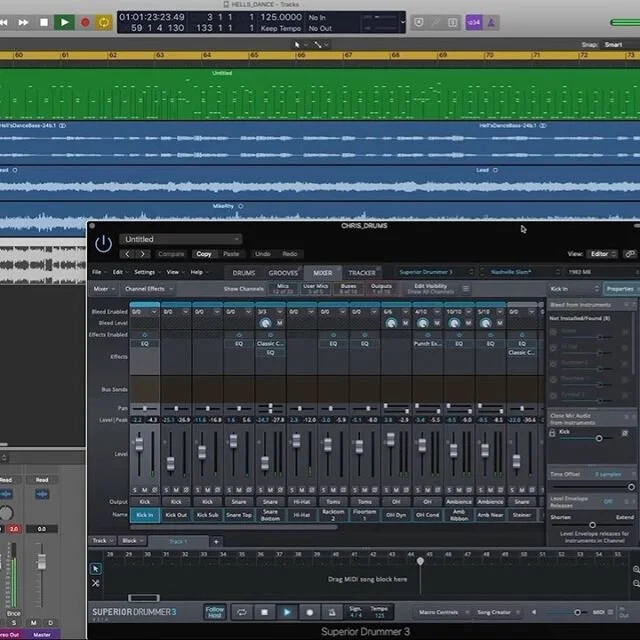
Task: Click the Punch Ex effect slot on OH Cond
Action: [427, 344]
